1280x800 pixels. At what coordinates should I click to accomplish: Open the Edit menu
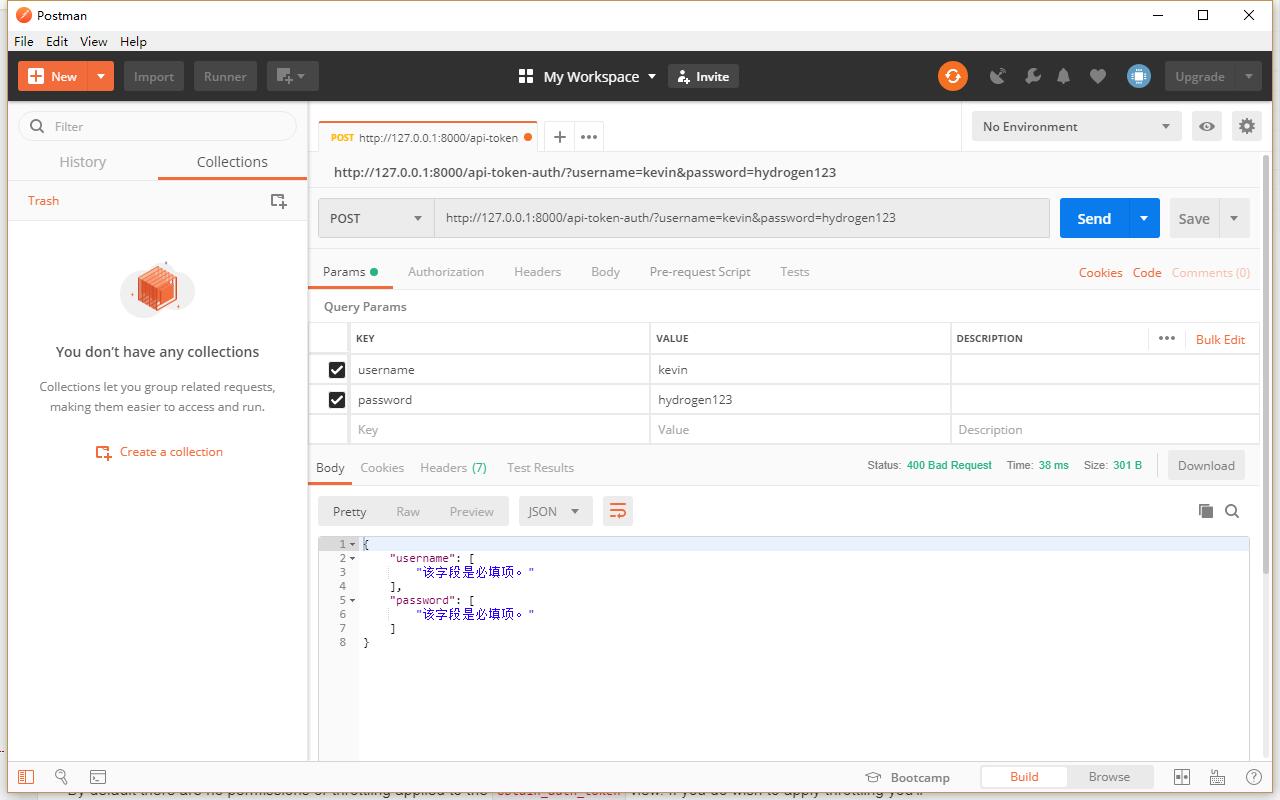[57, 41]
